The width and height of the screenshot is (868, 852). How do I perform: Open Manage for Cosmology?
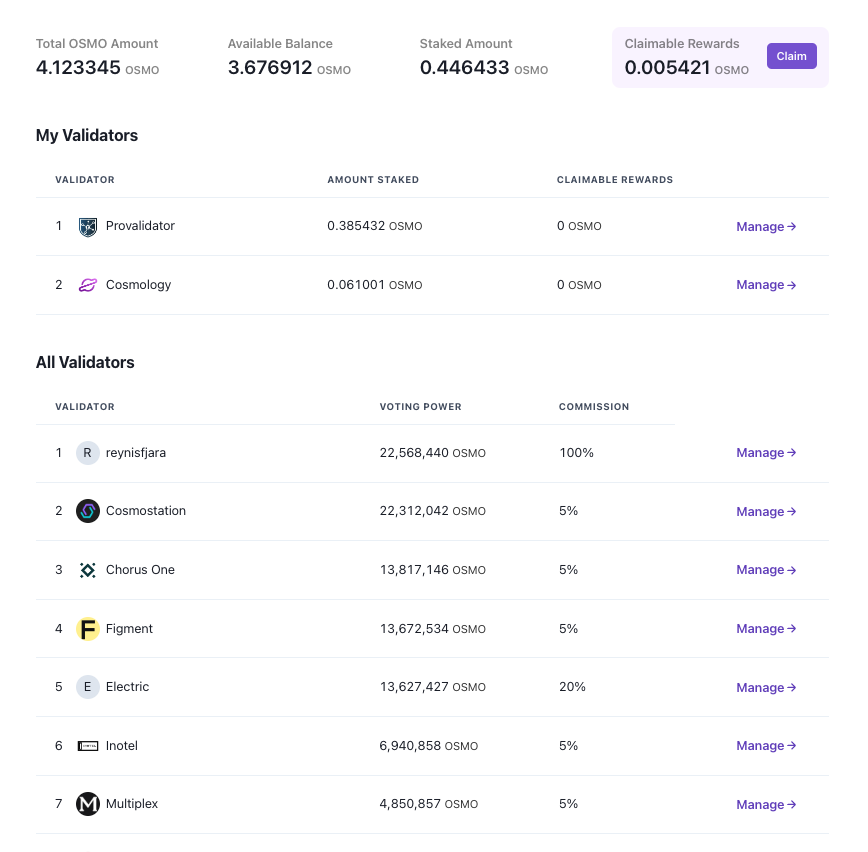click(x=765, y=285)
